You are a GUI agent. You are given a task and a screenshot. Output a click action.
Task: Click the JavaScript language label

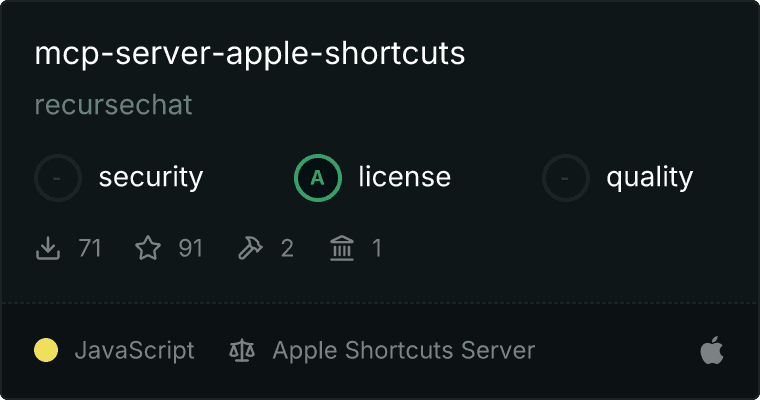coord(135,351)
